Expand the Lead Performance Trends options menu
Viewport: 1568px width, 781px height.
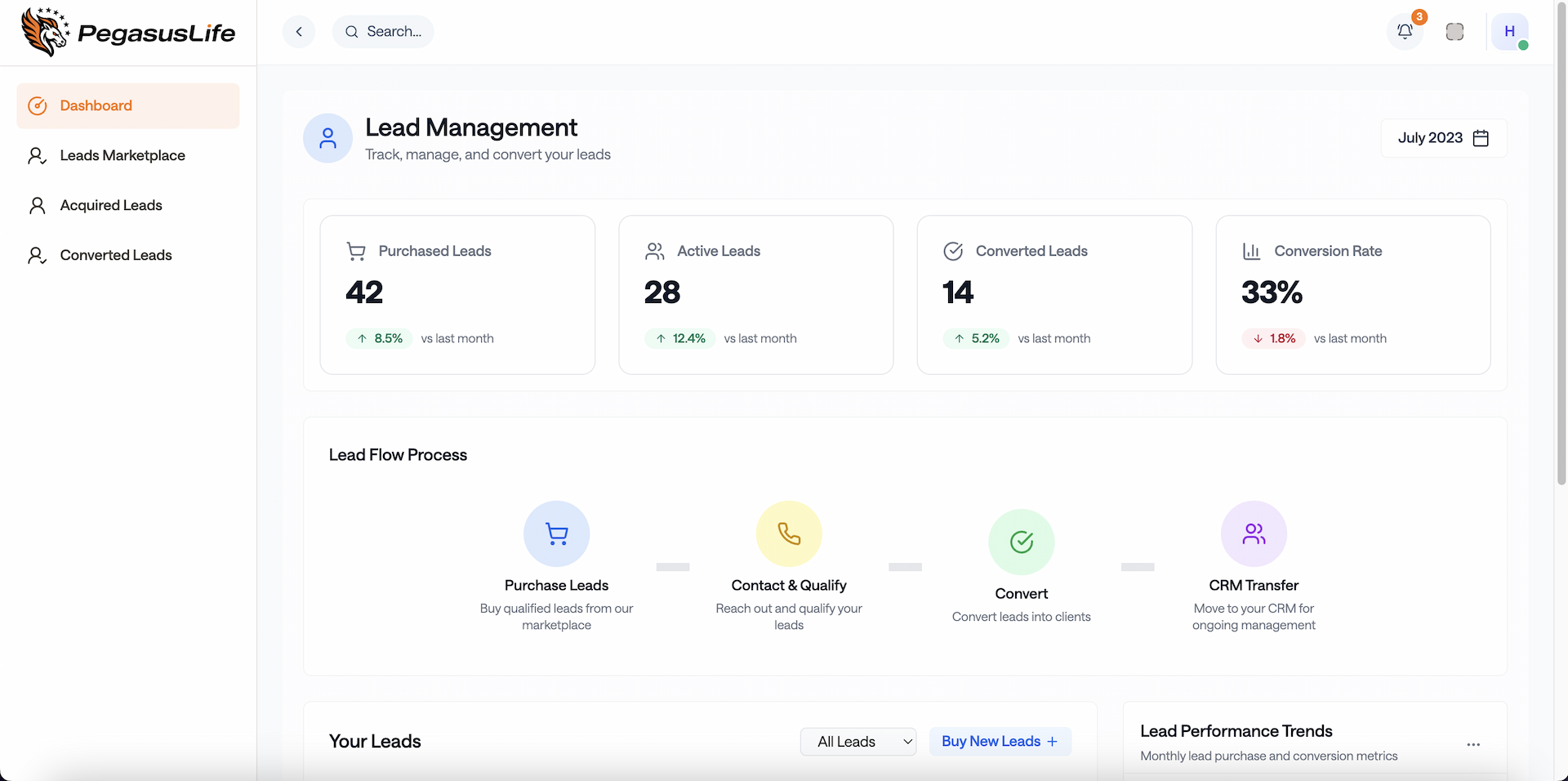(1473, 744)
